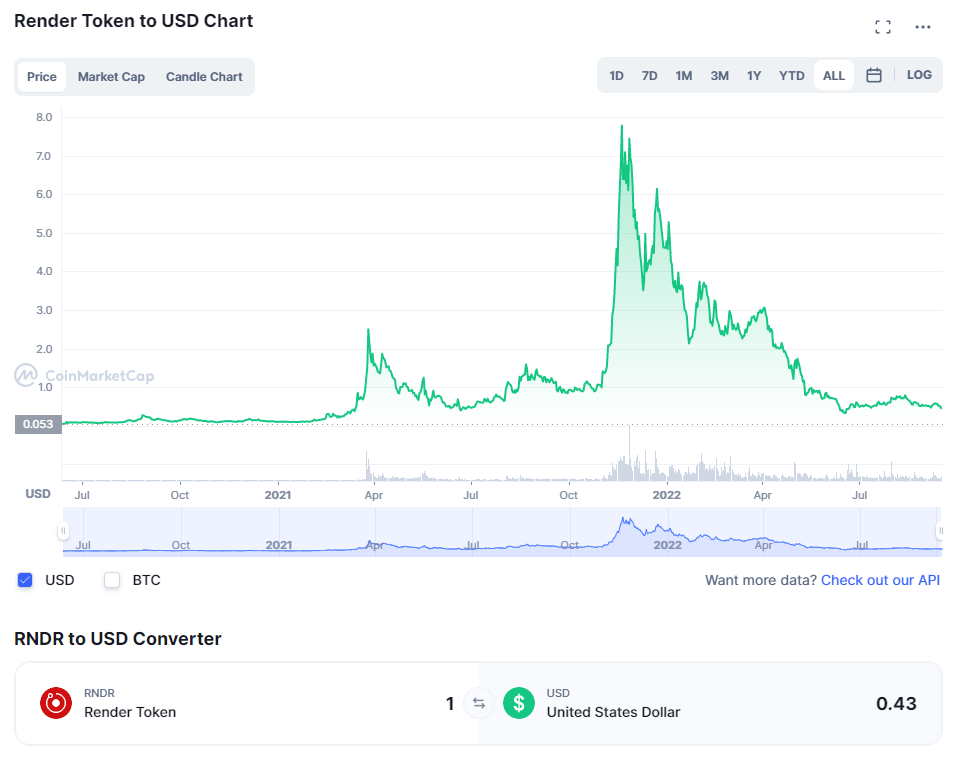This screenshot has height=760, width=957.
Task: Click the green dollar sign USD icon
Action: [519, 703]
